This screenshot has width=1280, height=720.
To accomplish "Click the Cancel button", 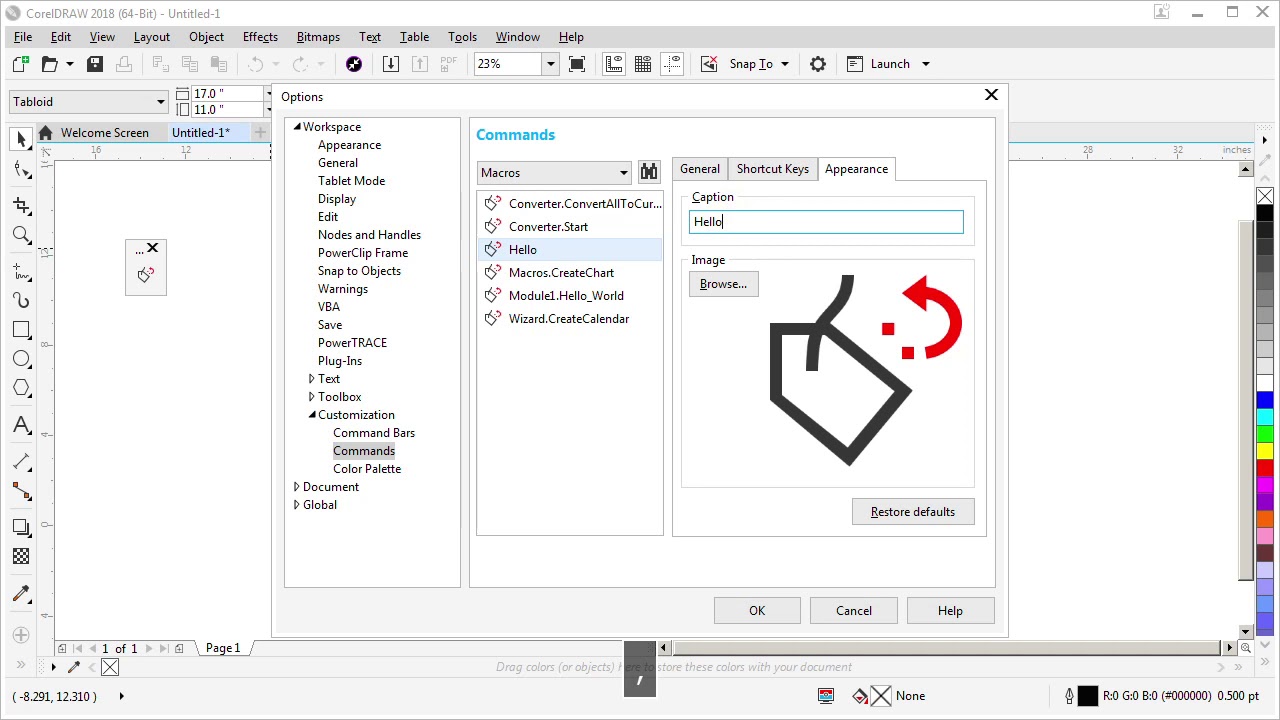I will click(854, 611).
